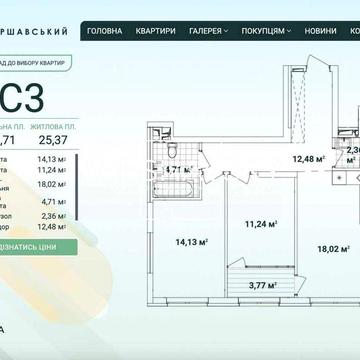Click the 18,02 м² room label on plan

pos(333,249)
